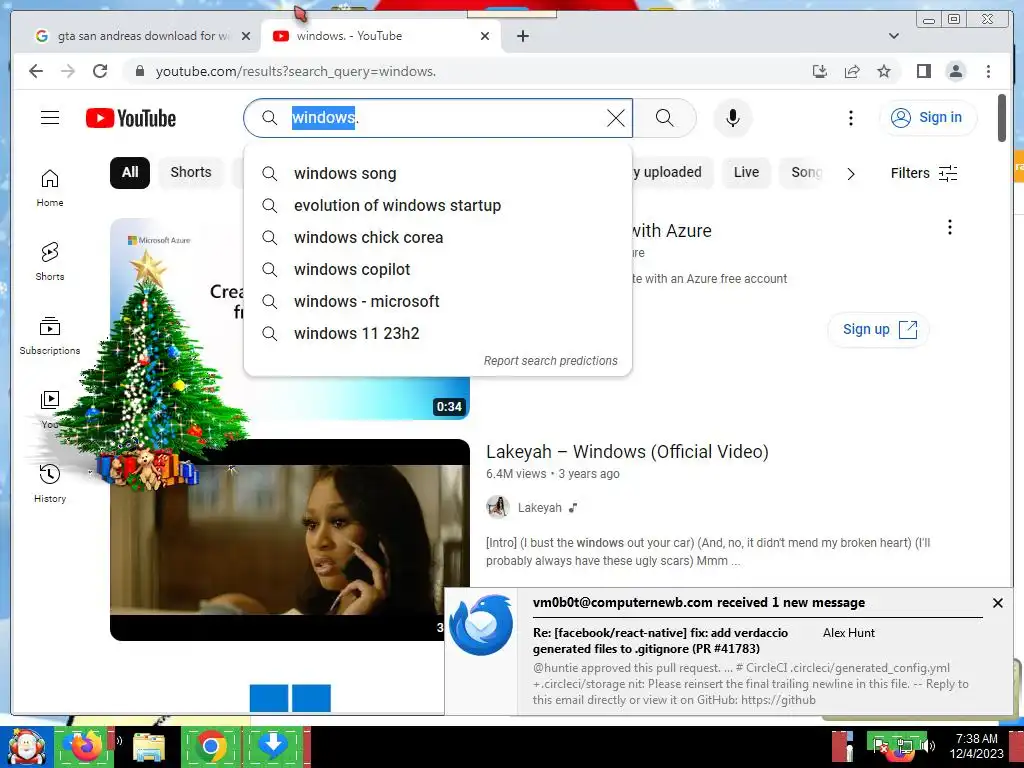Open the Azure ad's three-dot options menu
This screenshot has height=768, width=1024.
pyautogui.click(x=950, y=227)
